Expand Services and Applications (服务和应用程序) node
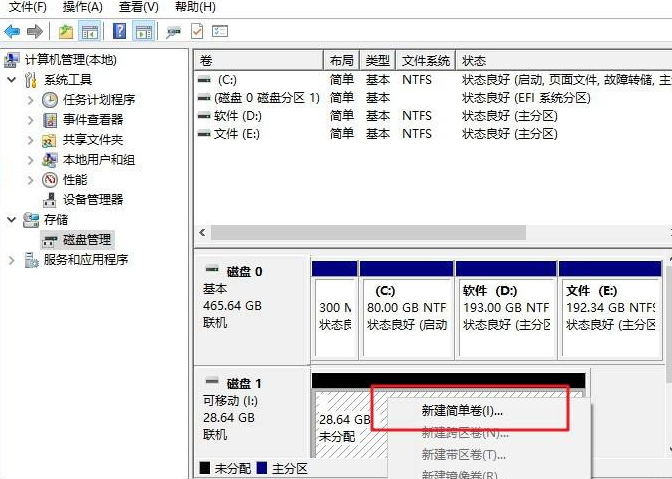 click(x=12, y=259)
